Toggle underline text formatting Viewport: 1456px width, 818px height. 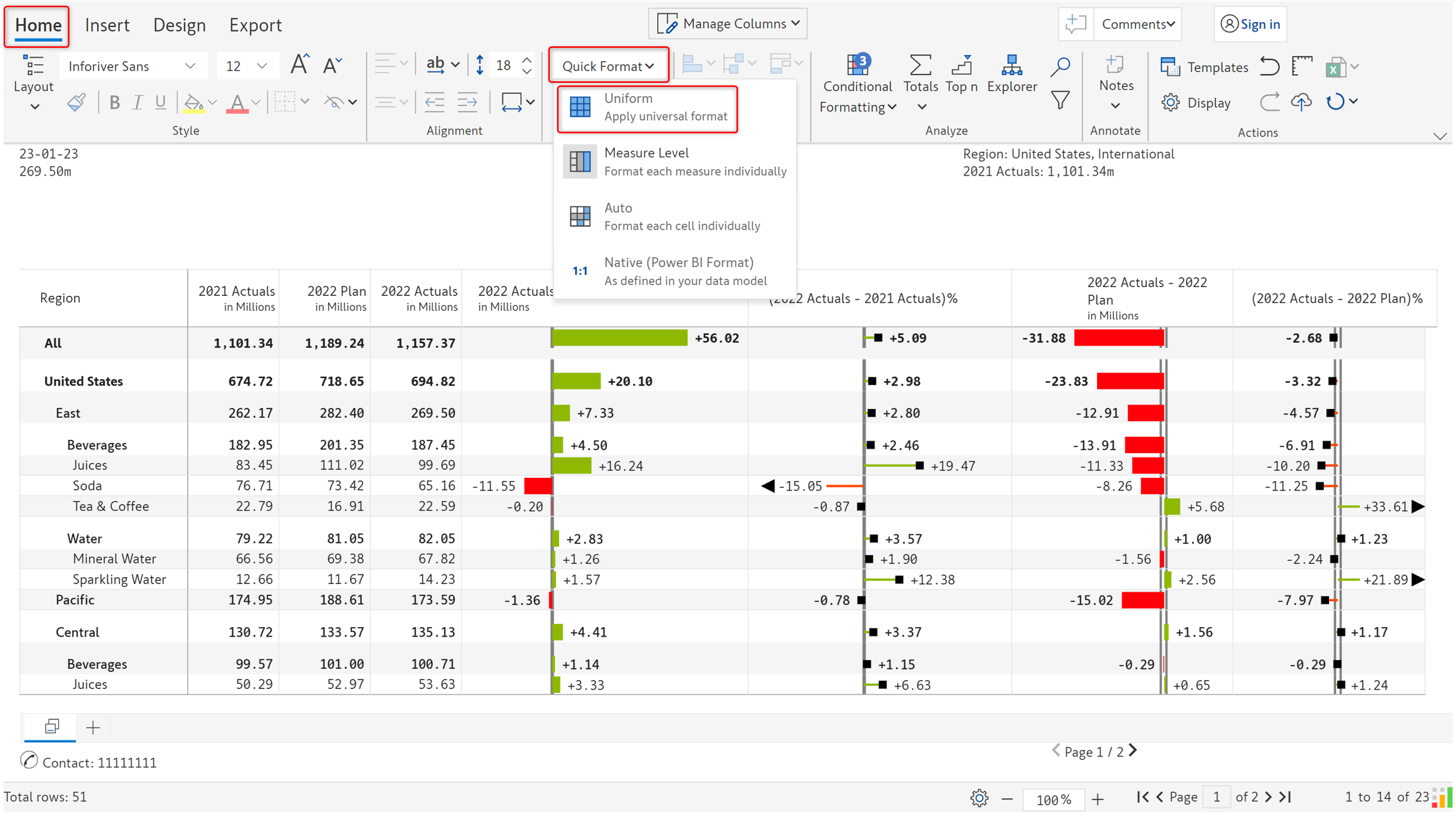point(161,102)
